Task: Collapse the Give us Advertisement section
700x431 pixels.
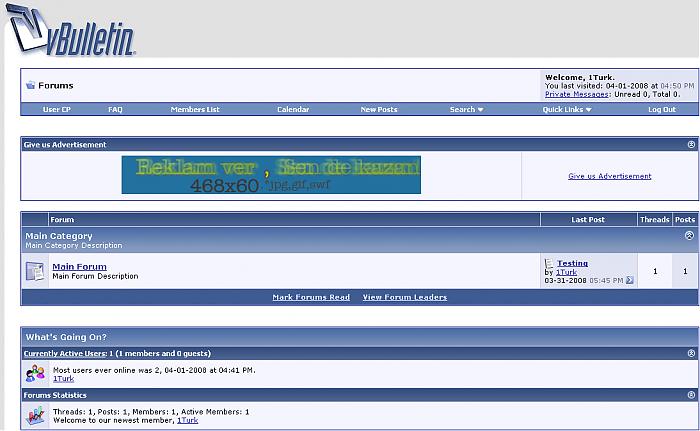Action: coord(690,145)
